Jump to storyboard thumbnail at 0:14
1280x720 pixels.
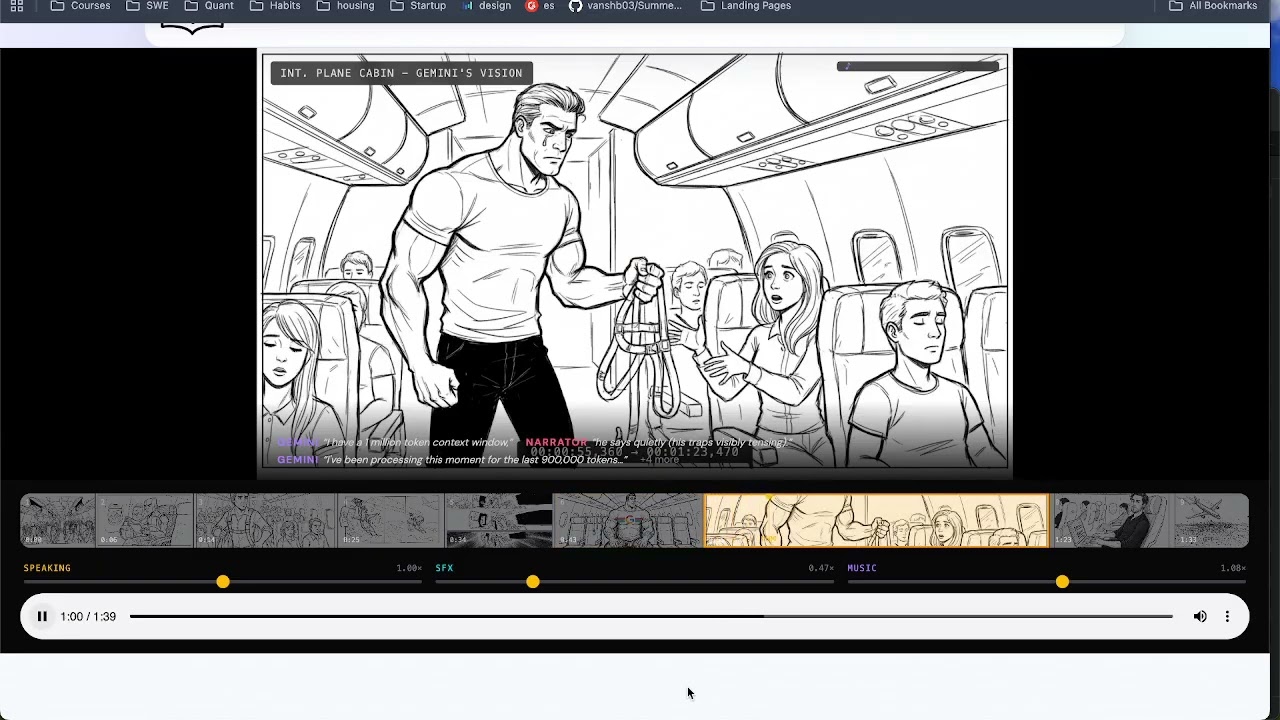(266, 520)
